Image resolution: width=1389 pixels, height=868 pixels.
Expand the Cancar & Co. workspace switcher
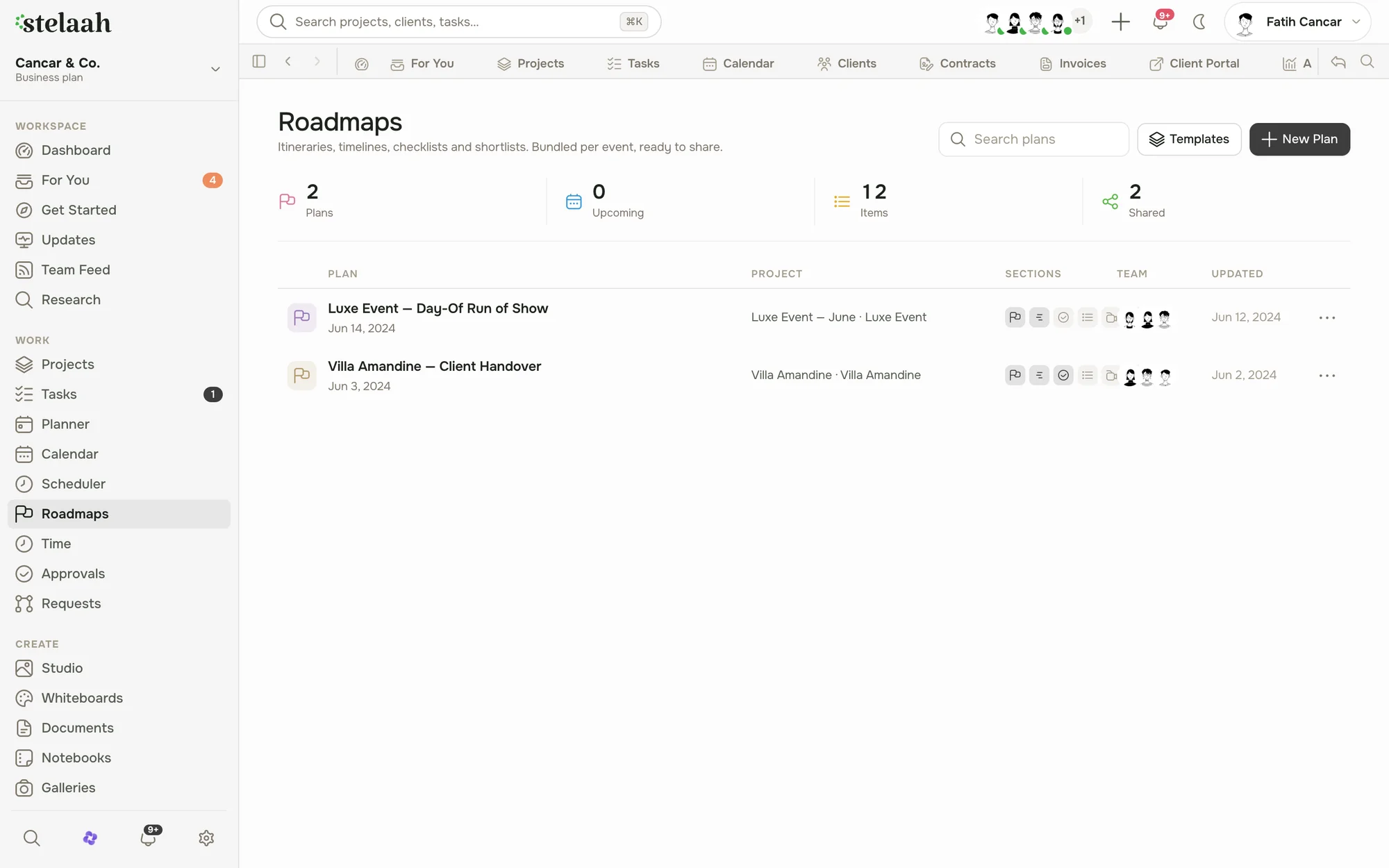[x=119, y=69]
